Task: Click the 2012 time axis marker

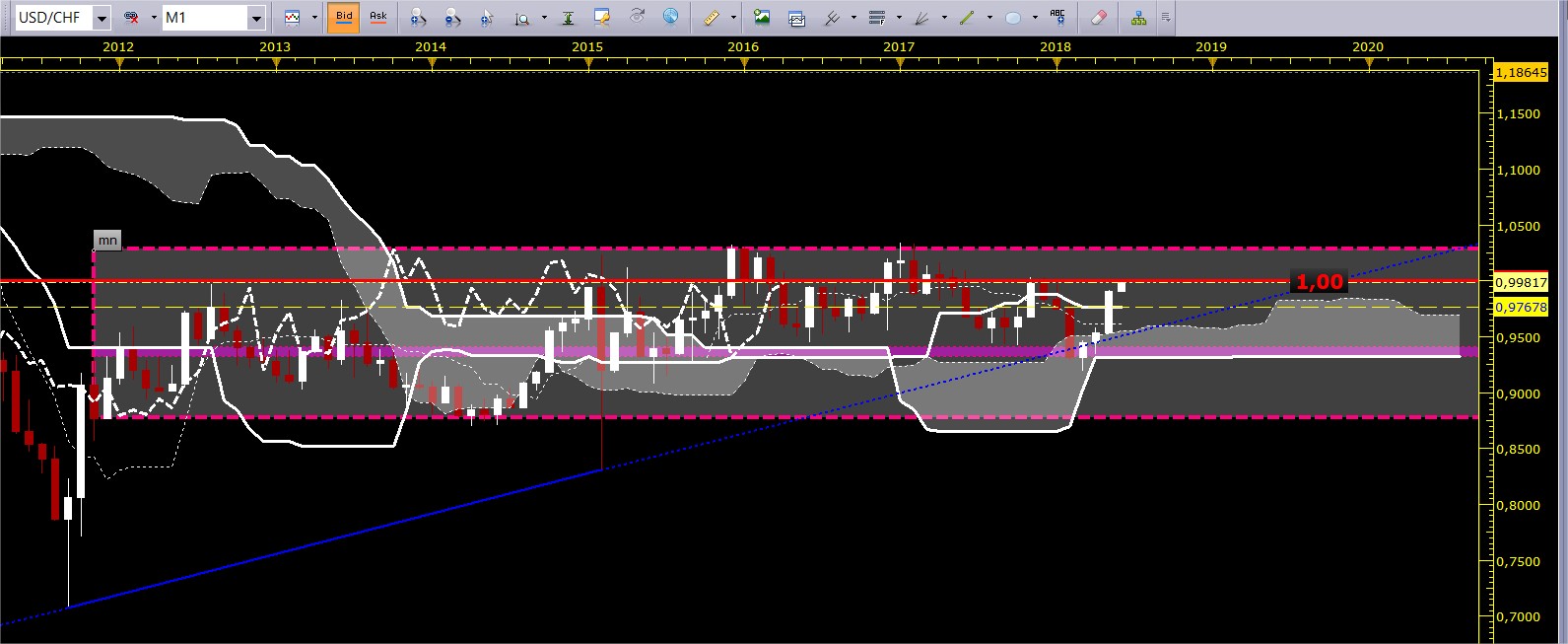Action: pyautogui.click(x=119, y=46)
